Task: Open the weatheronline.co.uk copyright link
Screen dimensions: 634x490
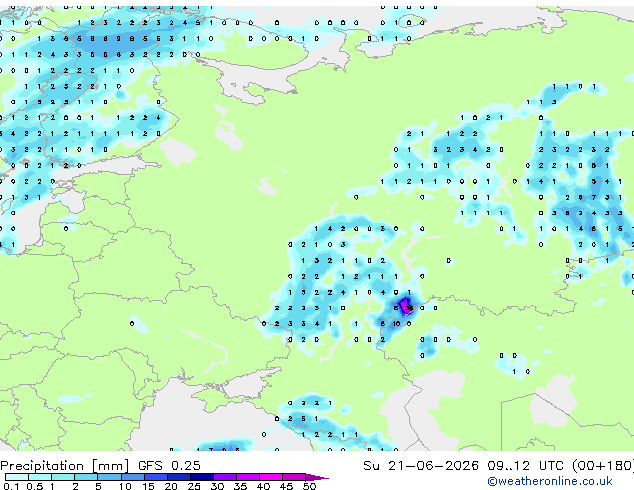Action: (550, 481)
